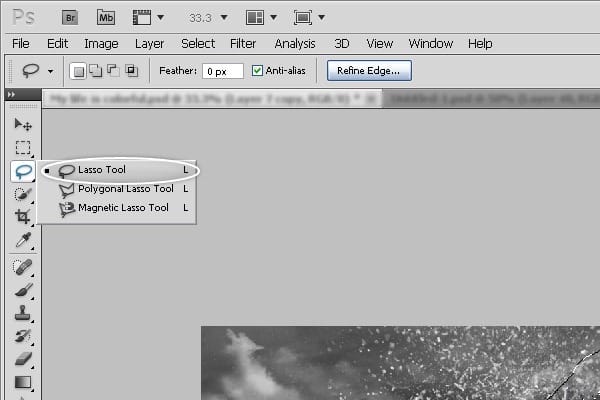
Task: Open the Filter menu
Action: click(243, 44)
